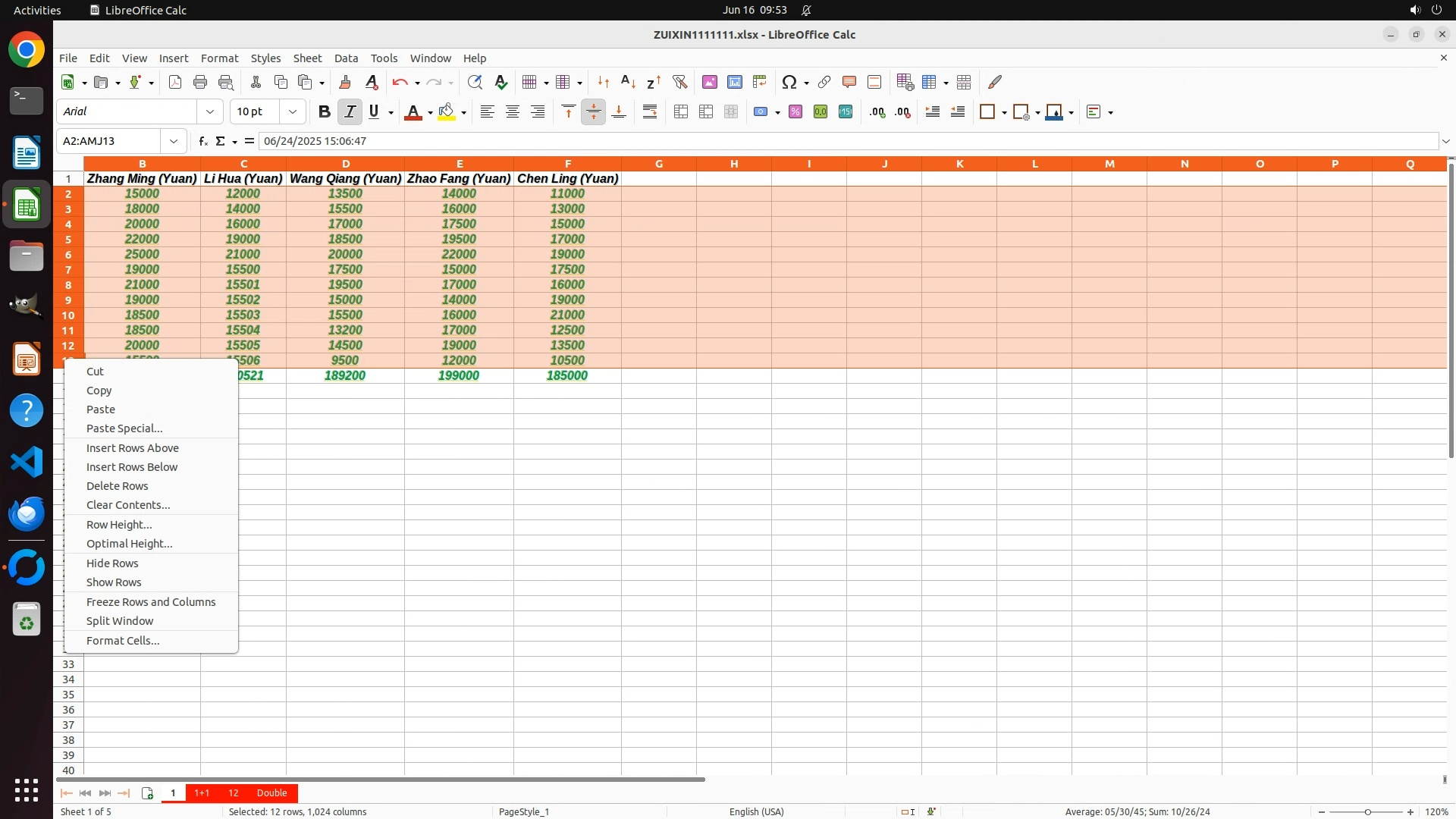
Task: Toggle Wrap Text button
Action: coord(650,111)
